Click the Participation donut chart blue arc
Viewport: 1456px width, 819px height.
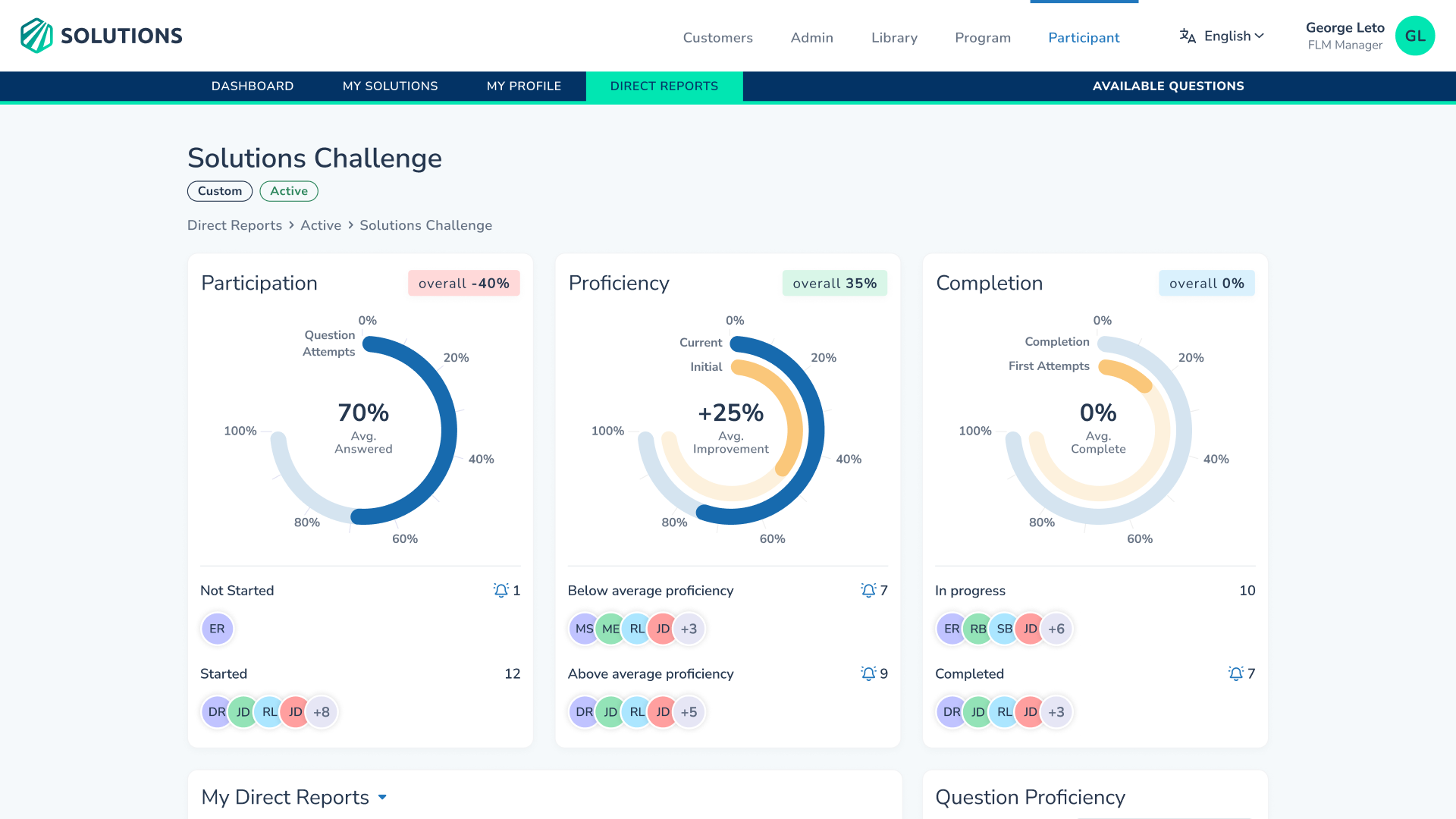pos(447,431)
